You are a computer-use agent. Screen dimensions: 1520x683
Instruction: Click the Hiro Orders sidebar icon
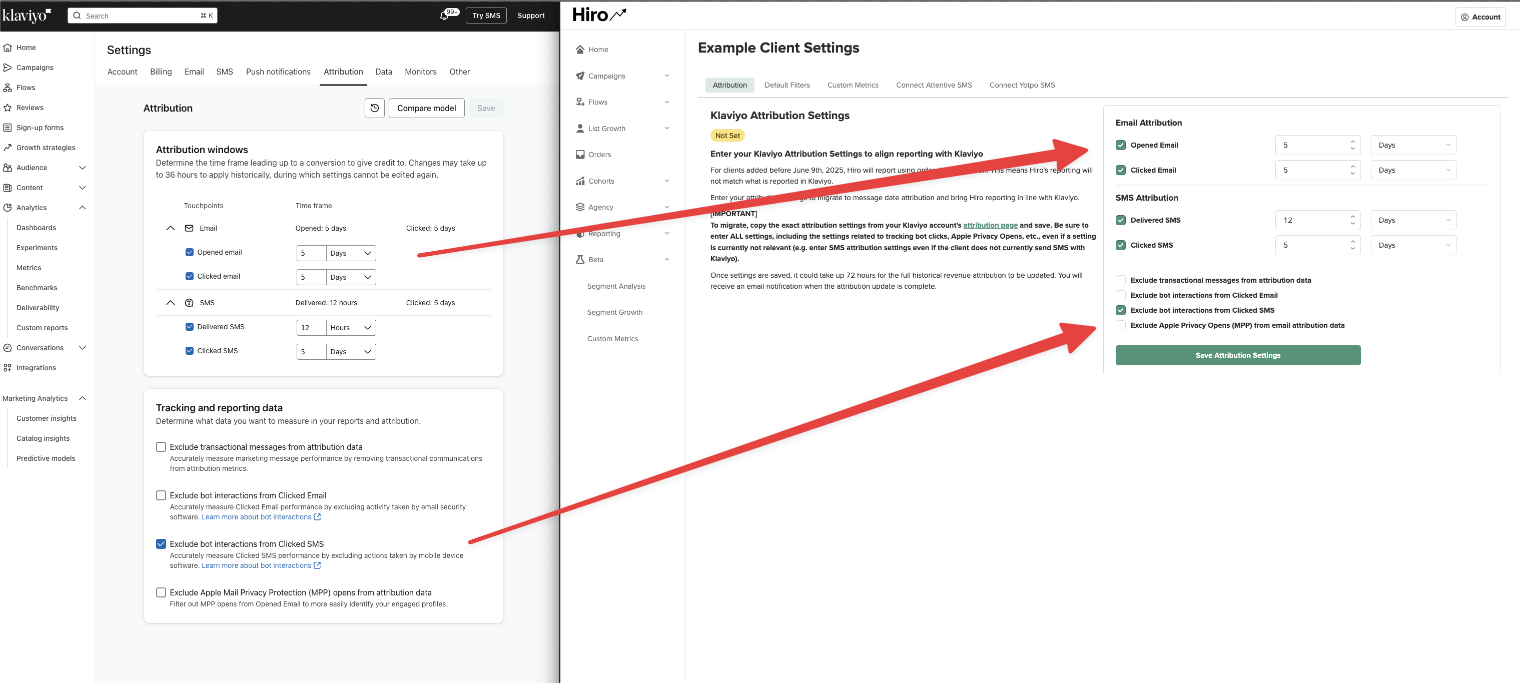(580, 155)
